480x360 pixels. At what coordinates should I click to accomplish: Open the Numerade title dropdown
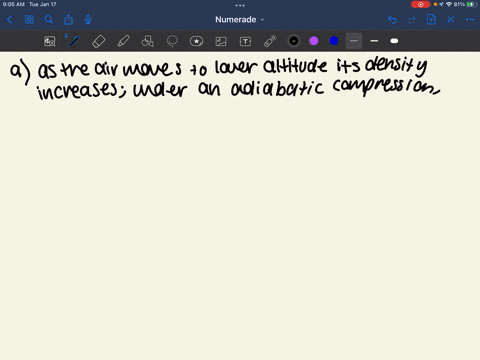[239, 20]
